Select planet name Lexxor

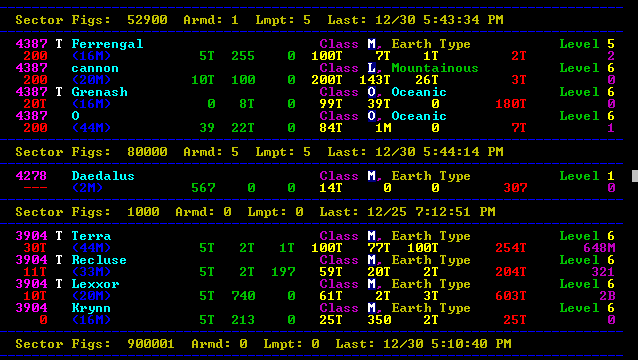[x=95, y=284]
